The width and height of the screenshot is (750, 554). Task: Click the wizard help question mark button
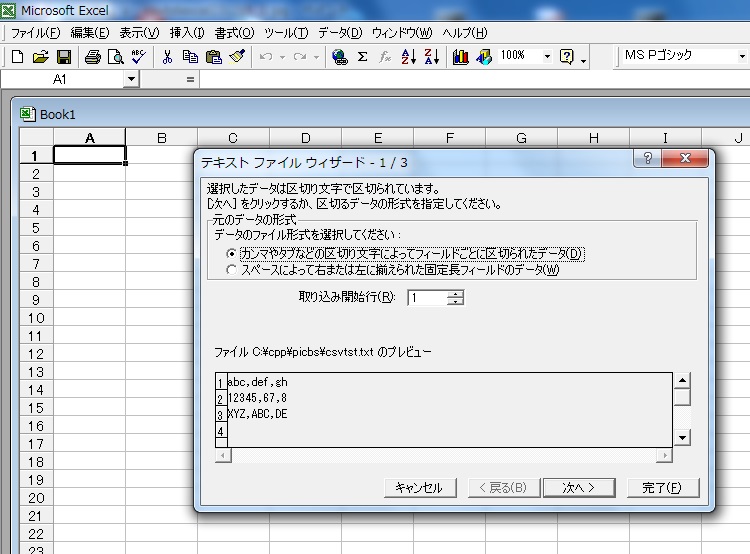pyautogui.click(x=648, y=158)
